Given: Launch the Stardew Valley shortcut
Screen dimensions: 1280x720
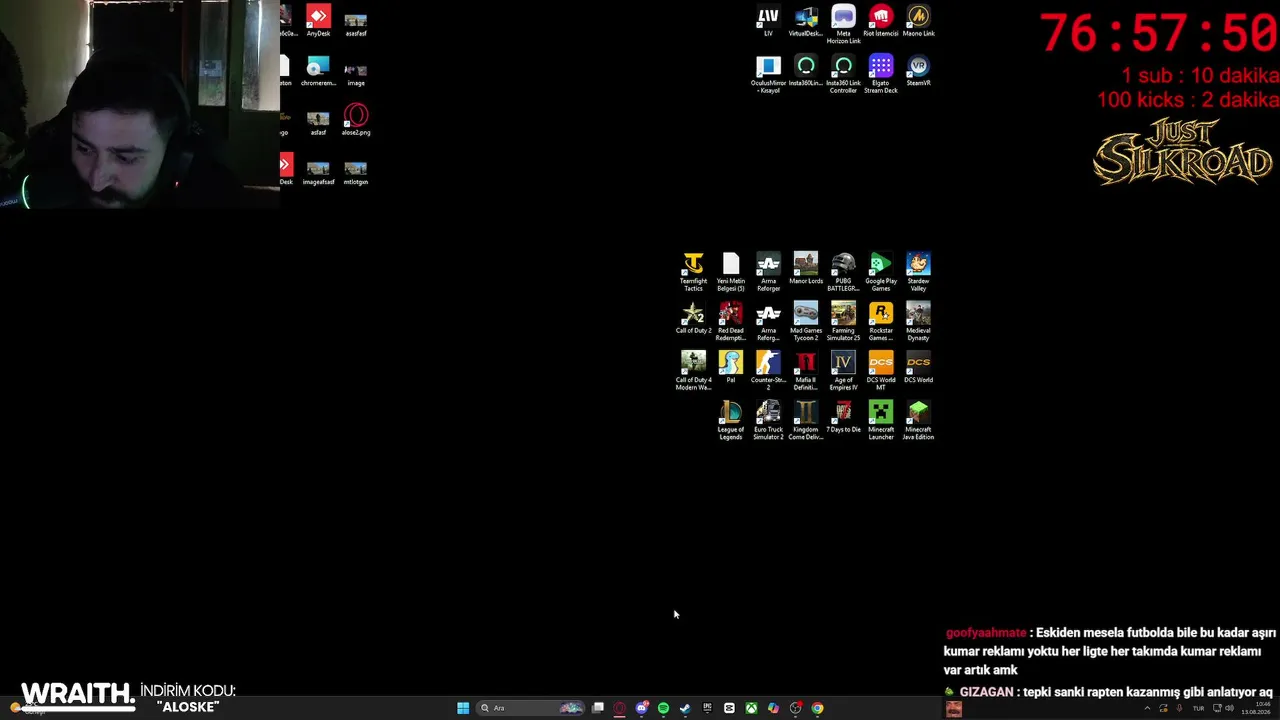Looking at the screenshot, I should click(x=918, y=271).
